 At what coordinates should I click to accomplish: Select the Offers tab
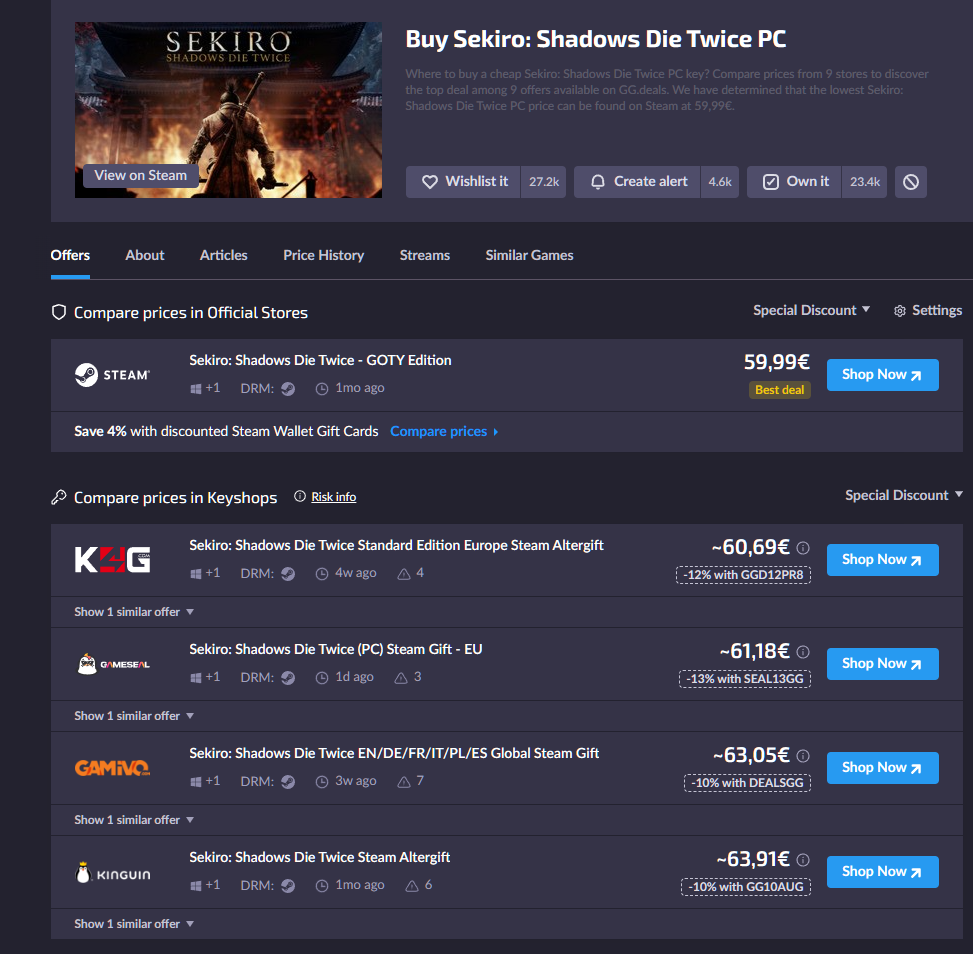70,255
